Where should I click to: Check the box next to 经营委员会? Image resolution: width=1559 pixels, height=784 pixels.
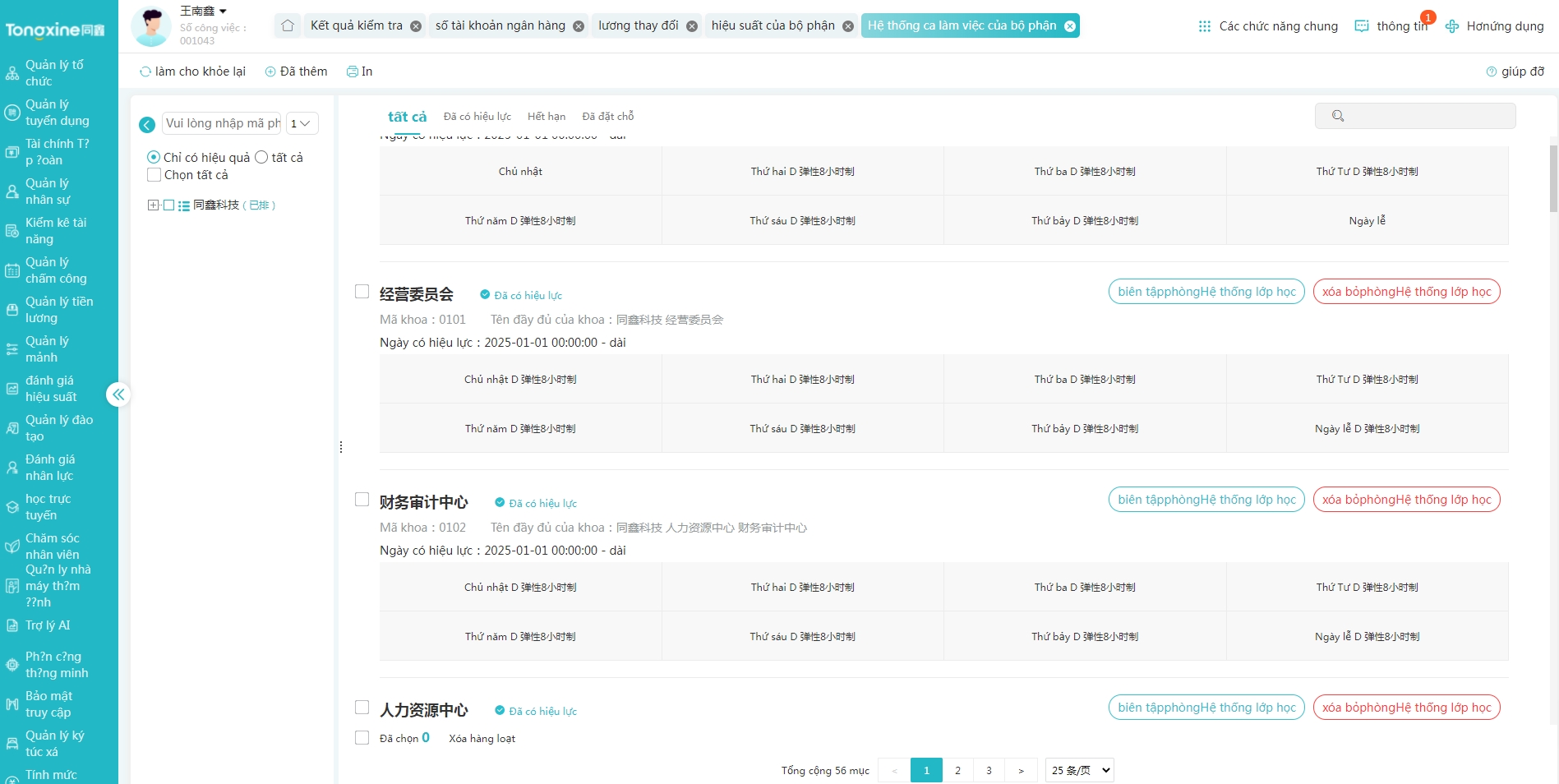click(x=362, y=291)
